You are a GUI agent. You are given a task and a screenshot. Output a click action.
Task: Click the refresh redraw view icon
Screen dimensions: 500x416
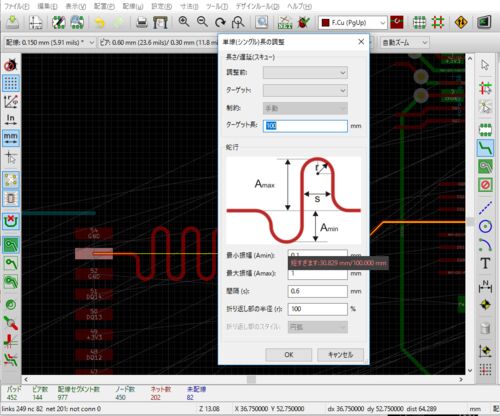click(x=220, y=22)
